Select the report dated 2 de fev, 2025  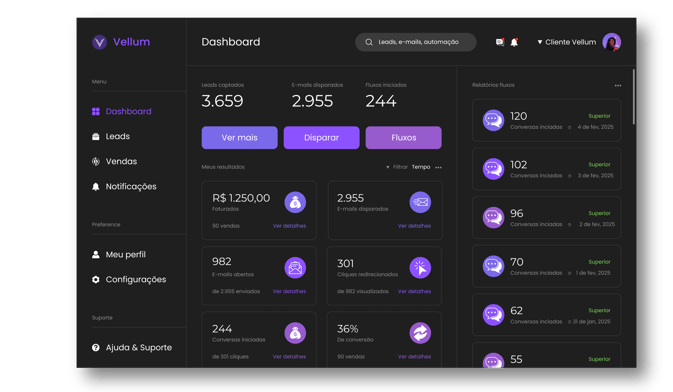coord(546,218)
